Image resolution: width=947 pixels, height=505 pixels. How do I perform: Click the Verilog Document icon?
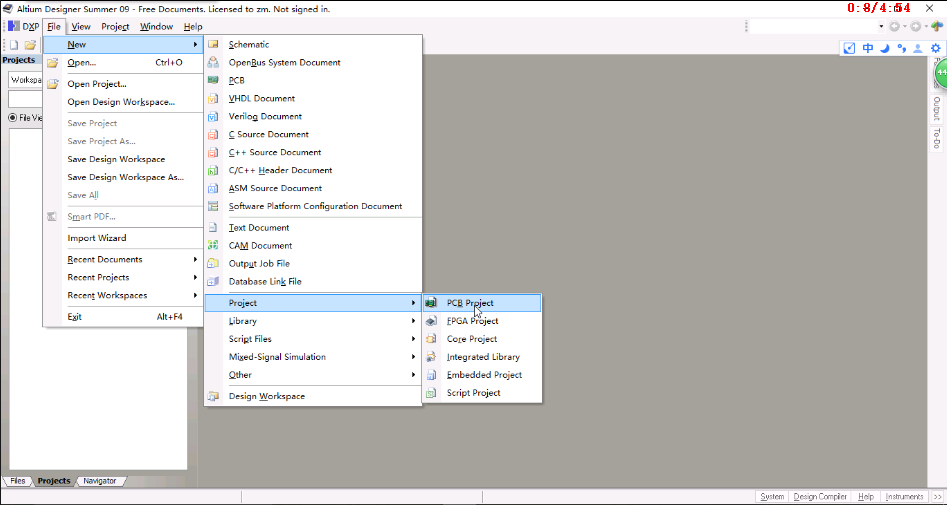click(x=213, y=117)
